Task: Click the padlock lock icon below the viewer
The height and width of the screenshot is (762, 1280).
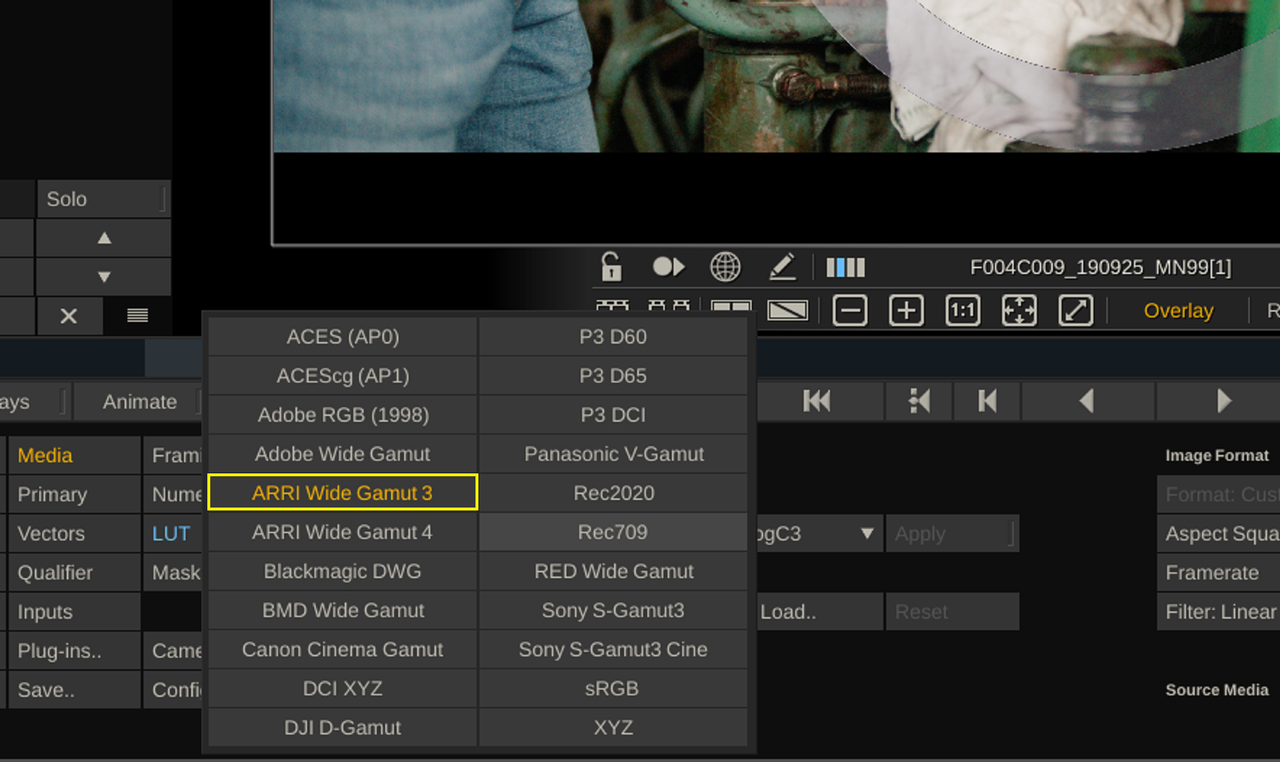Action: coord(611,267)
